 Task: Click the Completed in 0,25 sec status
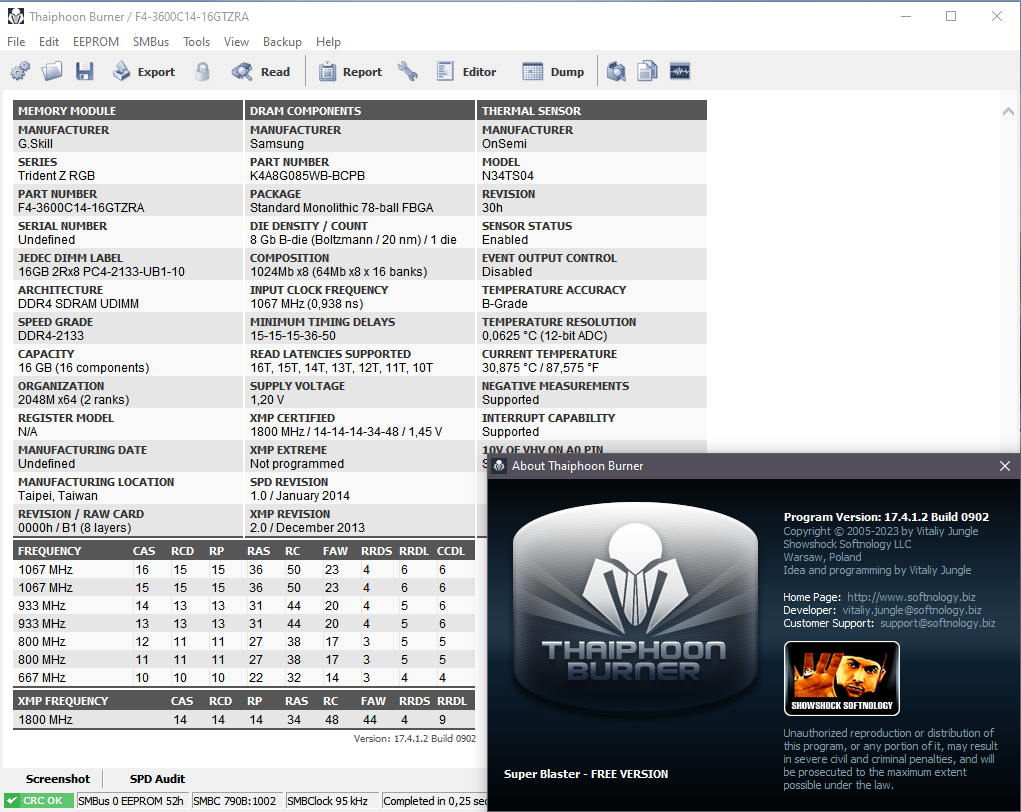coord(435,801)
